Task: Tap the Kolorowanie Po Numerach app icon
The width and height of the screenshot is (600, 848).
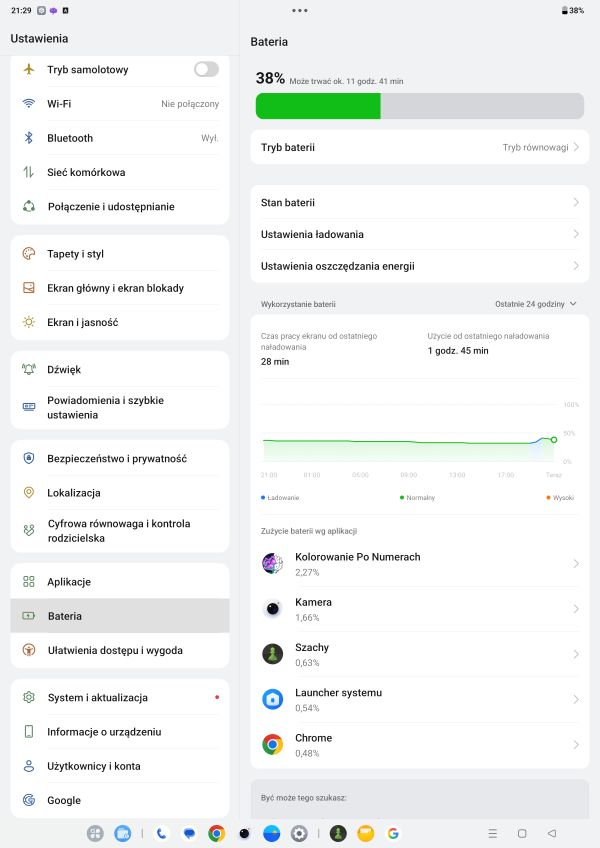Action: [272, 564]
